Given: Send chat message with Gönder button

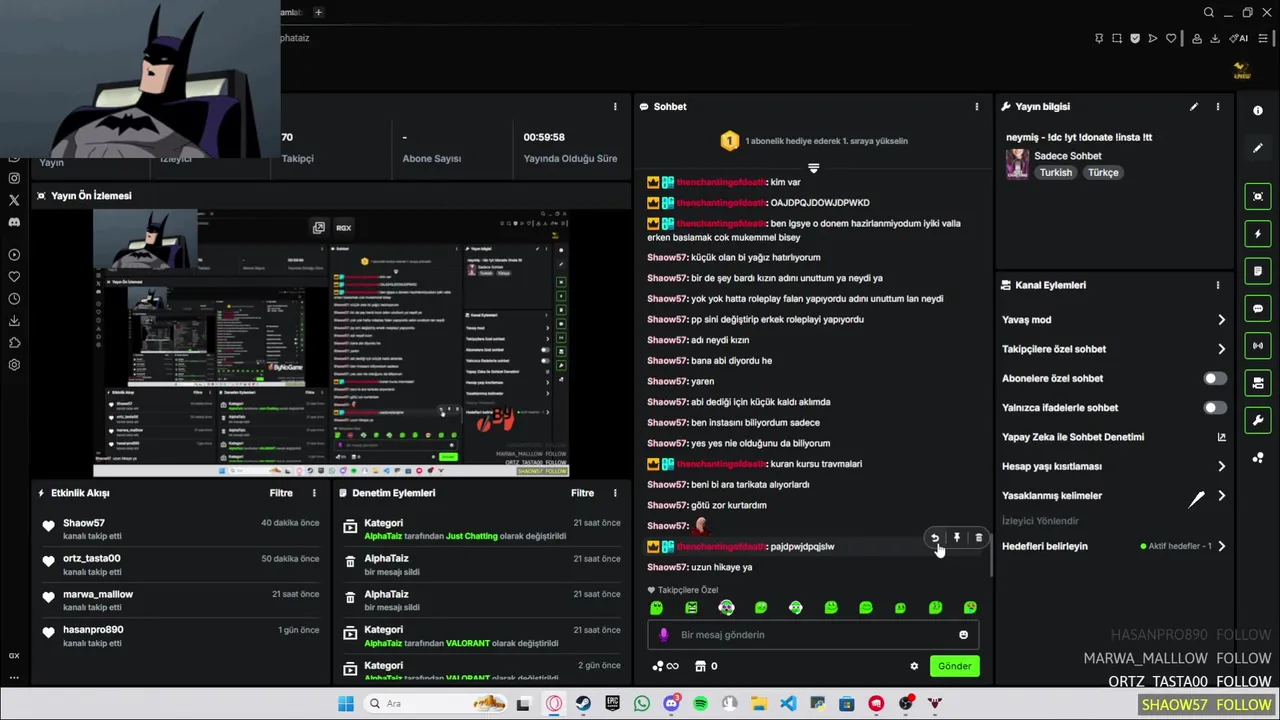Looking at the screenshot, I should (x=954, y=666).
